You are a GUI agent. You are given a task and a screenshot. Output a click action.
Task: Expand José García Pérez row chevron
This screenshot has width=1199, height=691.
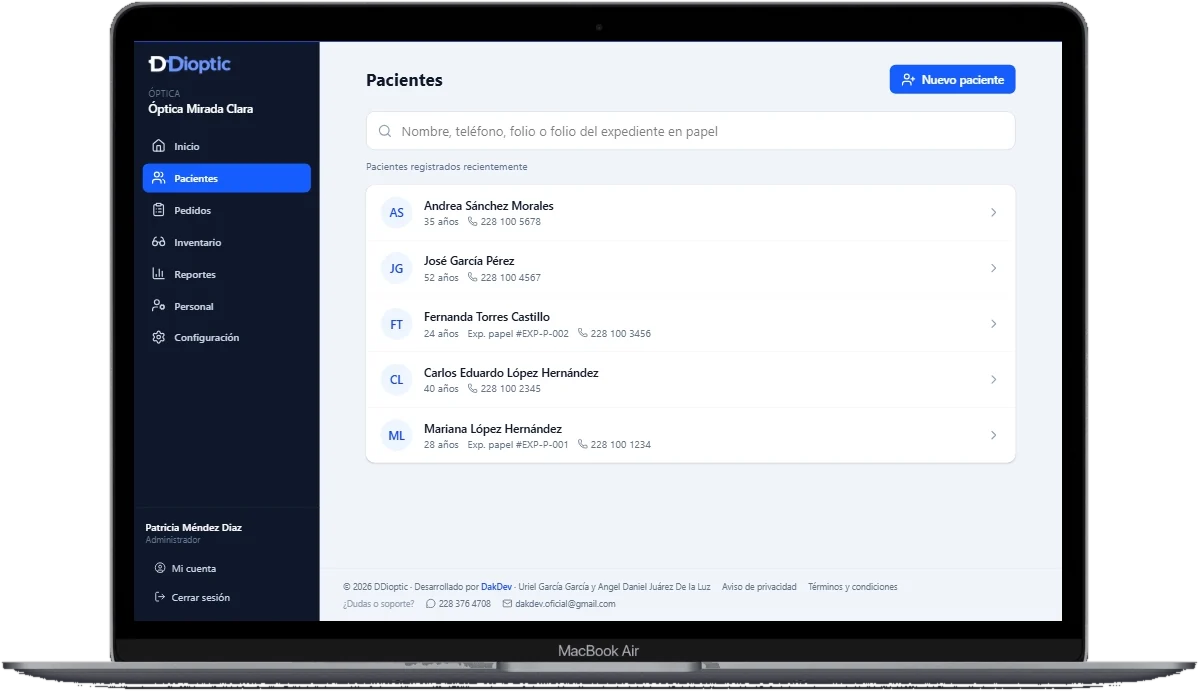[993, 268]
